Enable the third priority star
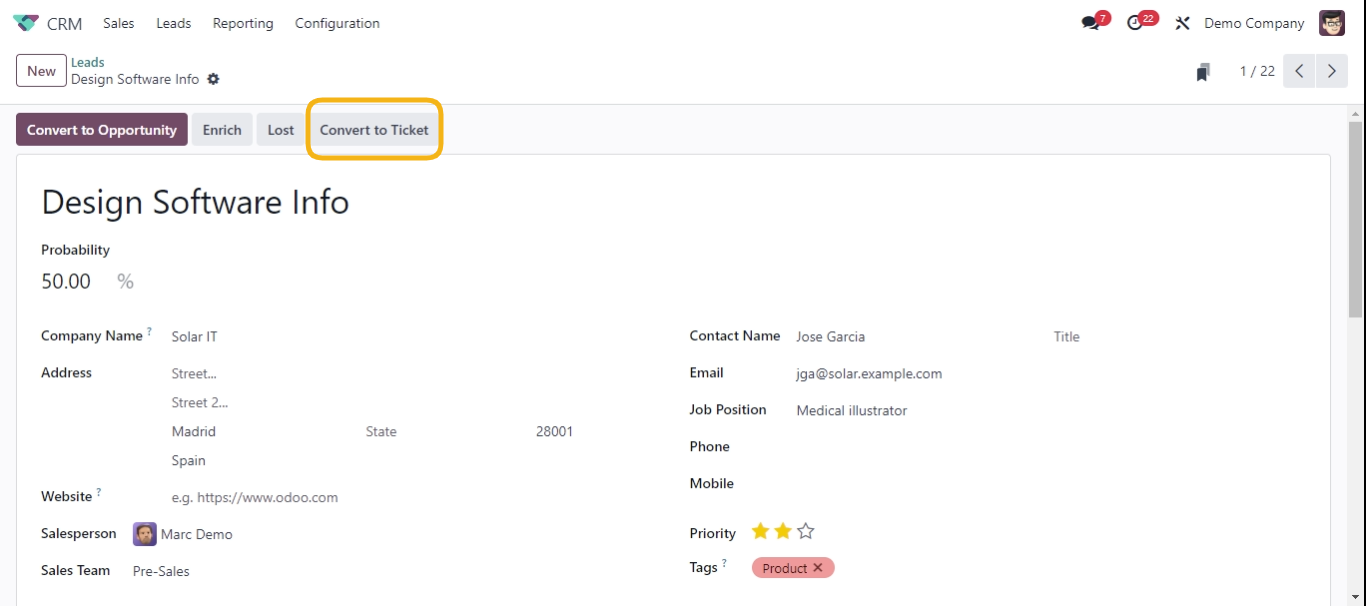Screen dimensions: 1366x606 (804, 531)
